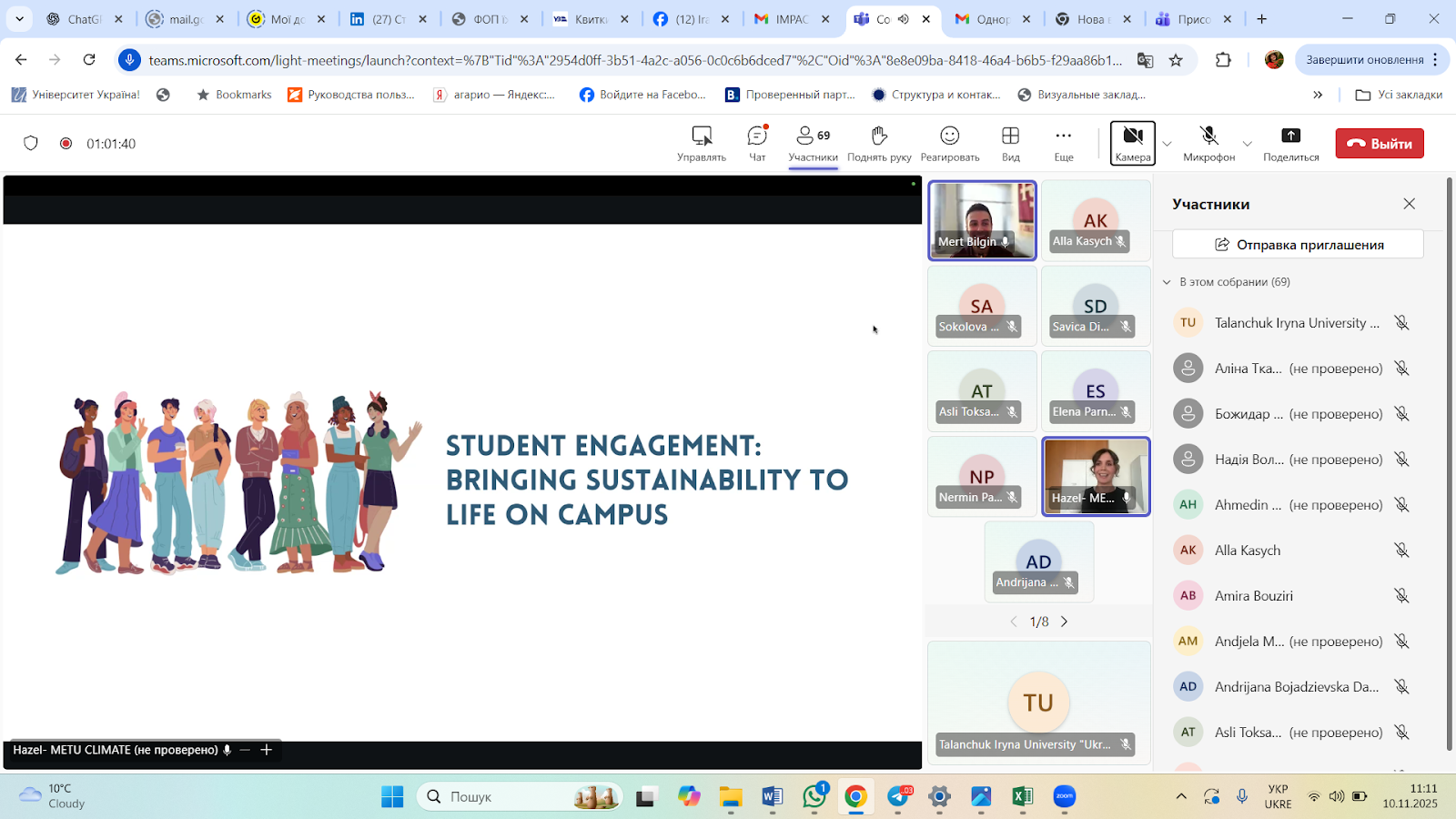The width and height of the screenshot is (1456, 819).
Task: Open the Reactions smiley icon
Action: 949,136
